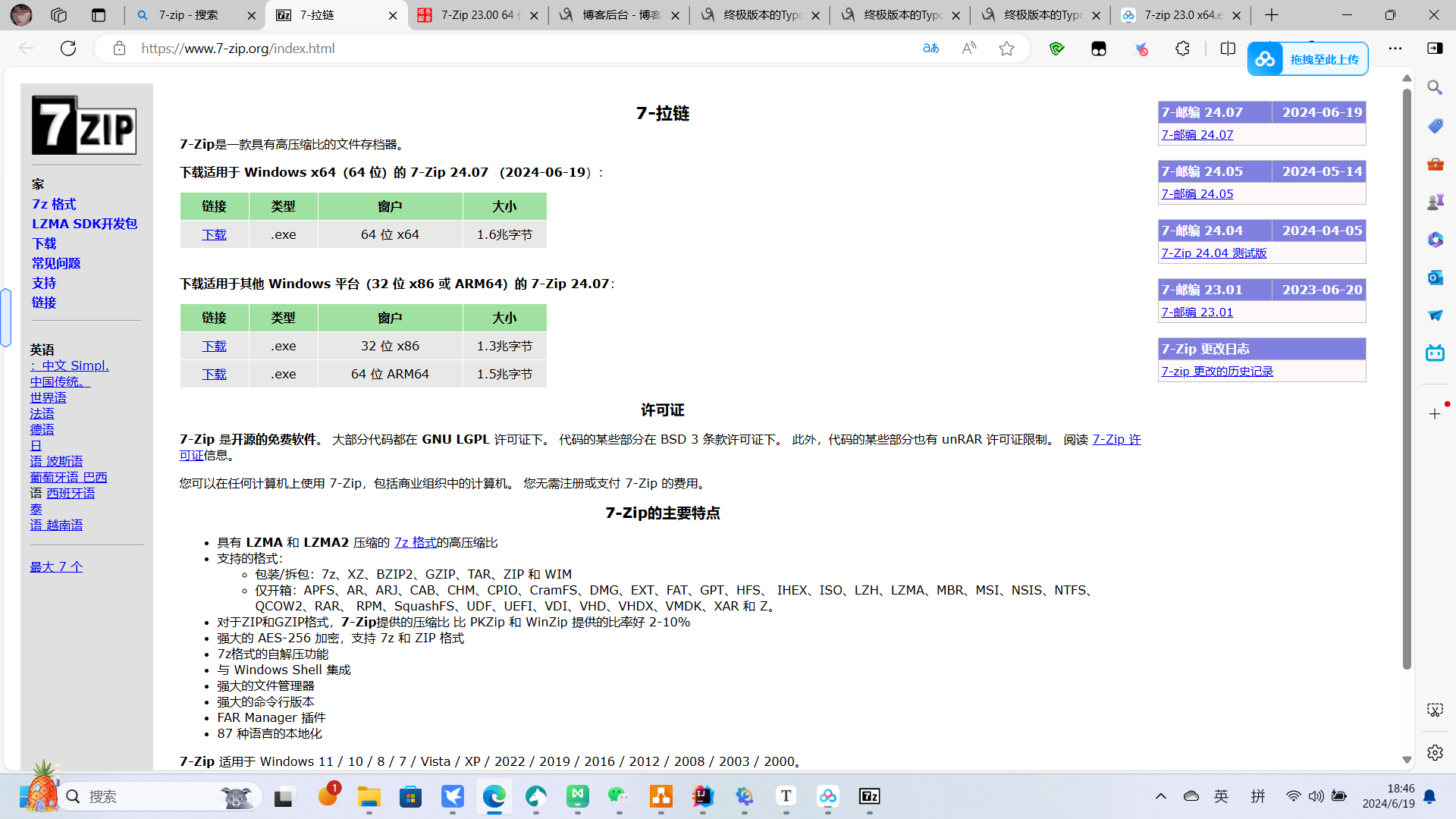Toggle the 英 input language indicator
The image size is (1456, 819).
[1221, 796]
